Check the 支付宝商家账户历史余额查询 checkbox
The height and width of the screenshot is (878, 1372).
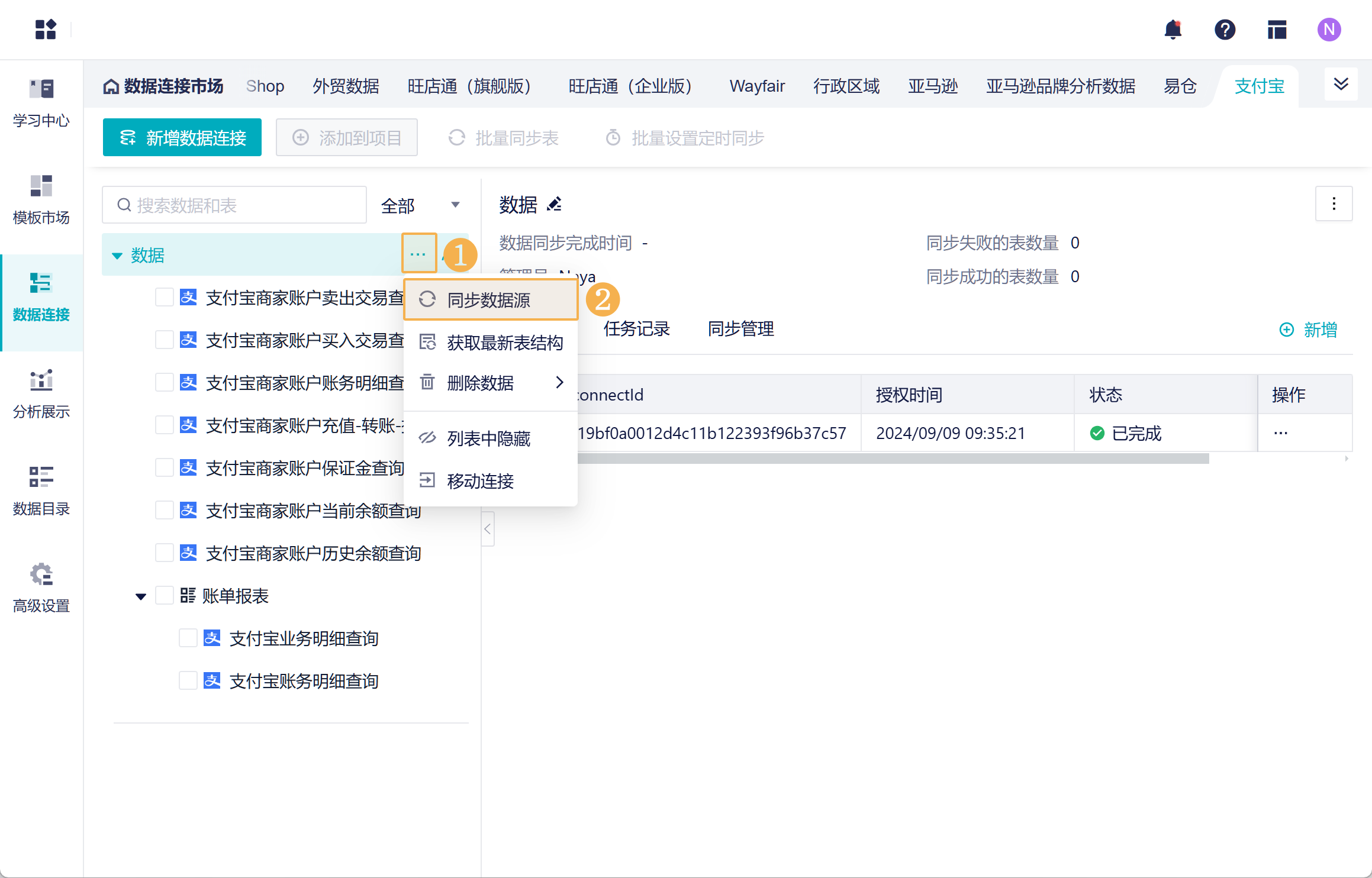pyautogui.click(x=164, y=553)
